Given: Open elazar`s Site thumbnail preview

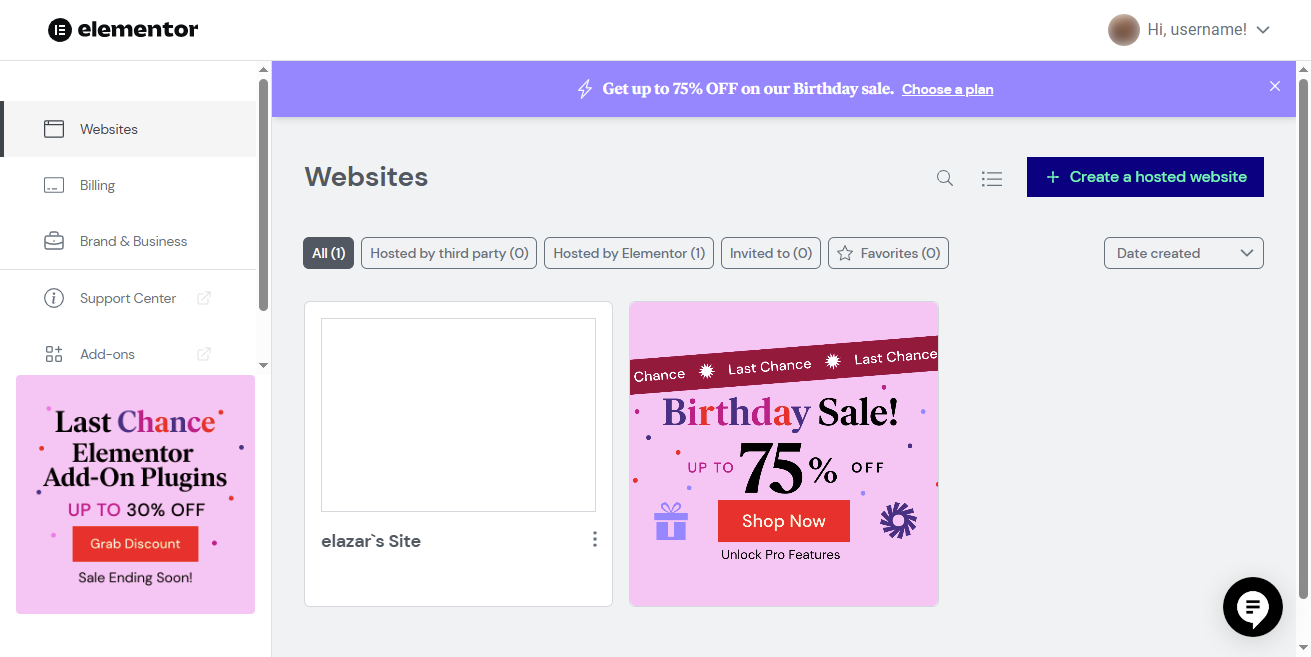Looking at the screenshot, I should [457, 414].
